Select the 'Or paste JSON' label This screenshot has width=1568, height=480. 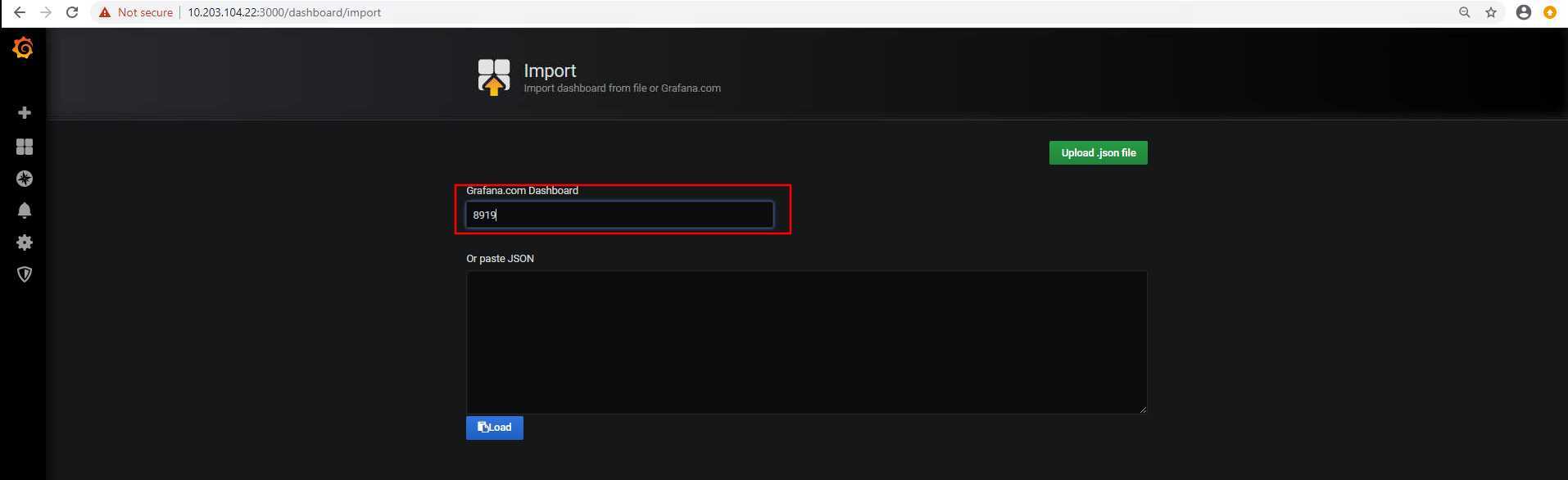coord(500,258)
